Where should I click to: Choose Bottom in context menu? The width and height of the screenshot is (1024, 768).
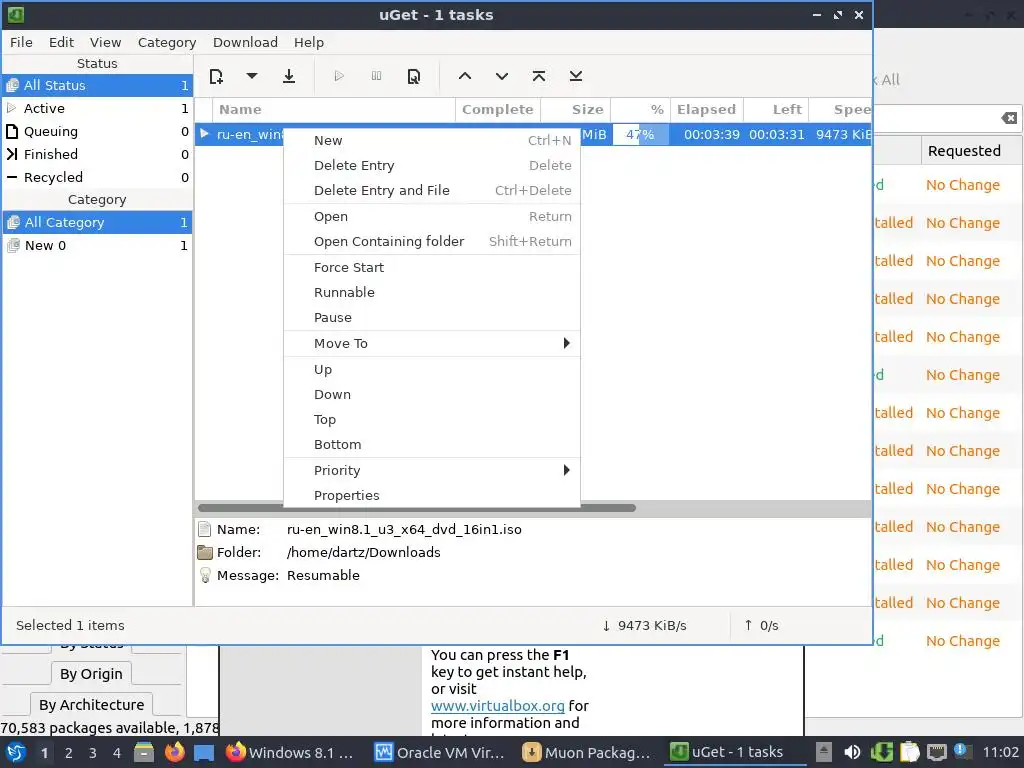point(432,444)
